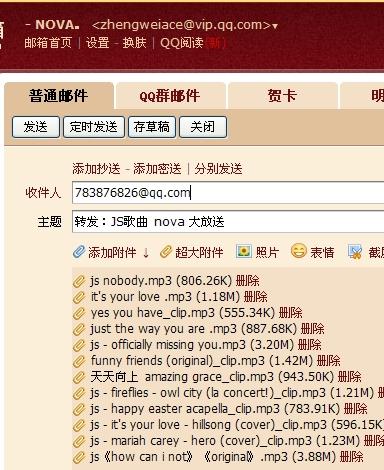The image size is (384, 470).
Task: Delete attachment js - happy easter acapella_clip.mp3
Action: pyautogui.click(x=355, y=409)
